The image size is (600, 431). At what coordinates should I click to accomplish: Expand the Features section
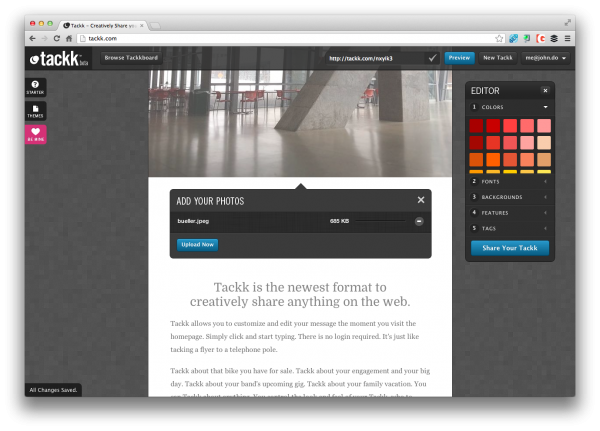pos(510,212)
